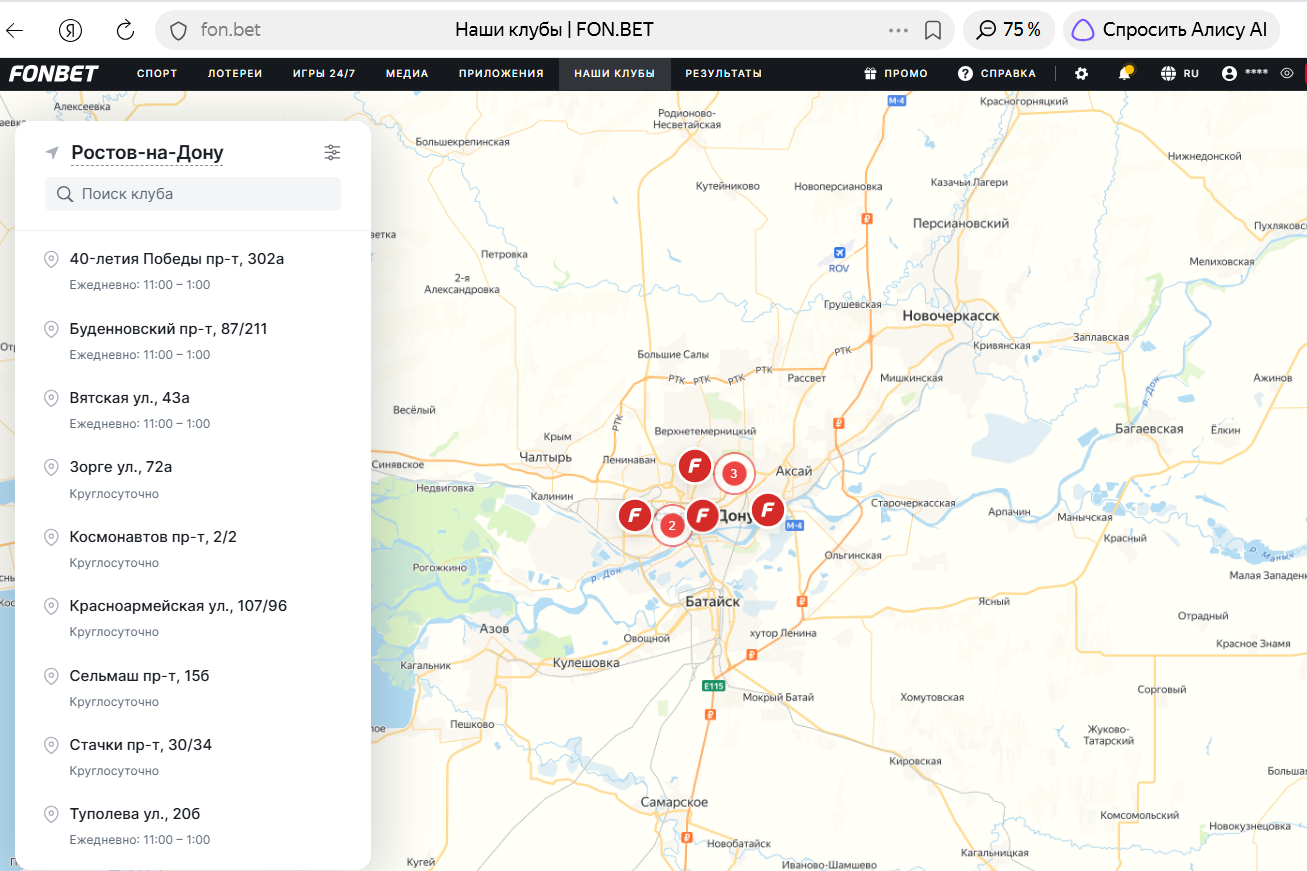Toggle balance visibility eye icon
The height and width of the screenshot is (871, 1307).
1287,73
